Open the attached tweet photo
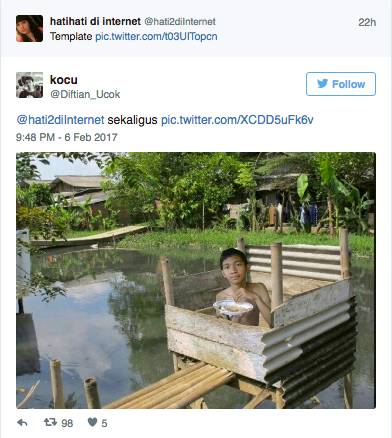This screenshot has width=392, height=438. [196, 280]
